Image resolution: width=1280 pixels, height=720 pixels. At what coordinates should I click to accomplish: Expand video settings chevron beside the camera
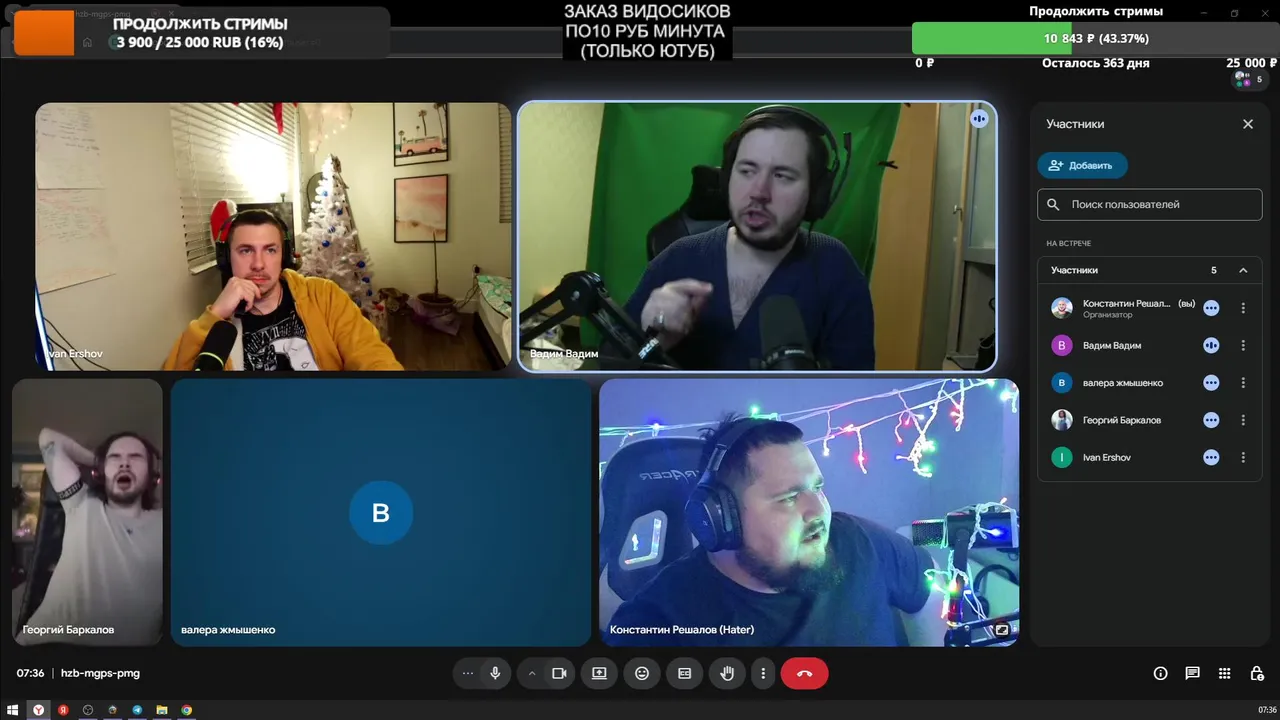point(532,673)
